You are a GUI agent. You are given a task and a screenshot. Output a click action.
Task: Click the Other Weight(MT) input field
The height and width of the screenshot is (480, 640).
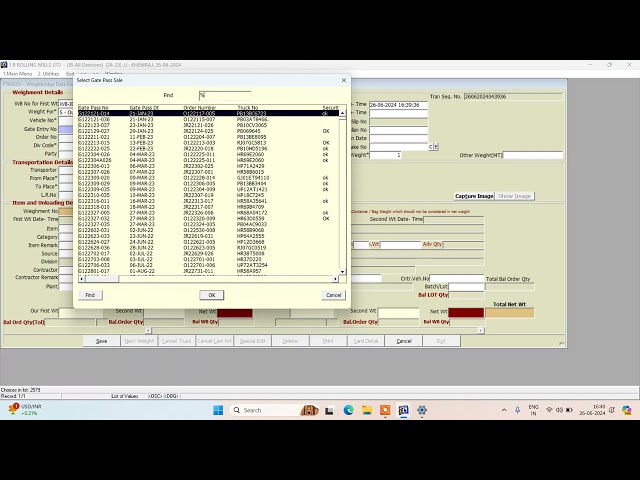(x=533, y=155)
